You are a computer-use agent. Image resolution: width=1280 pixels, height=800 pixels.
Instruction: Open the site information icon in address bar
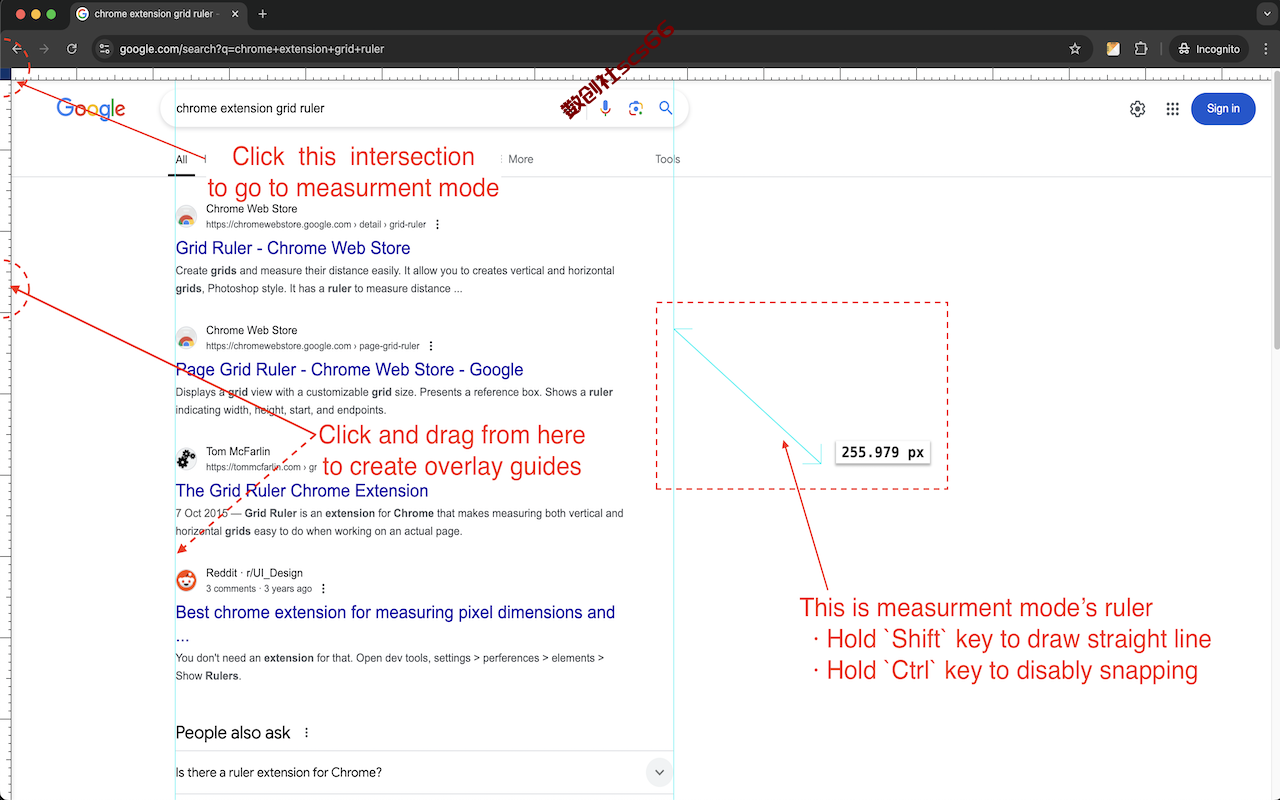tap(105, 49)
